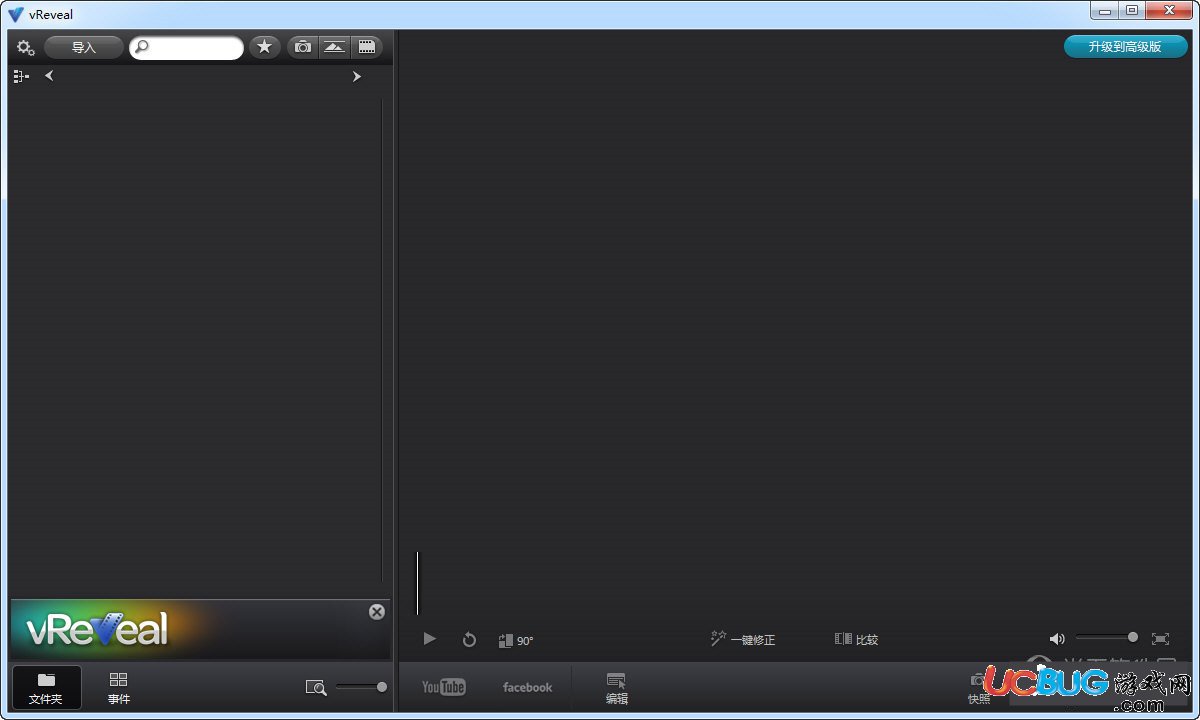Enter fullscreen preview mode

point(1160,639)
